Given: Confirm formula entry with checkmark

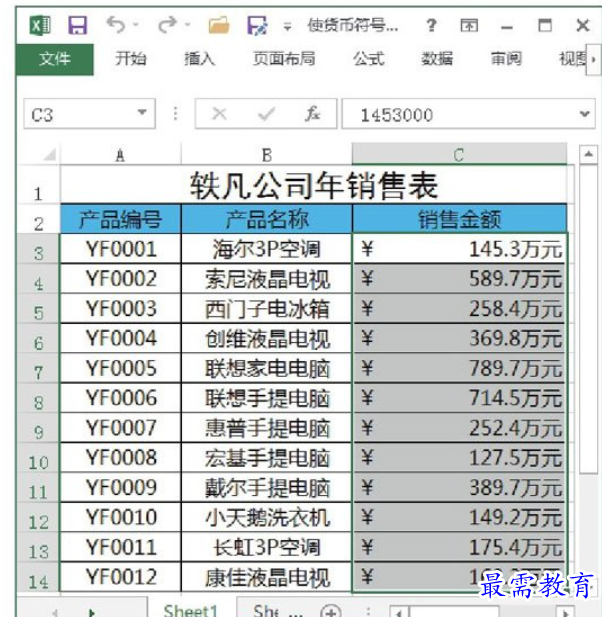Looking at the screenshot, I should pyautogui.click(x=266, y=114).
